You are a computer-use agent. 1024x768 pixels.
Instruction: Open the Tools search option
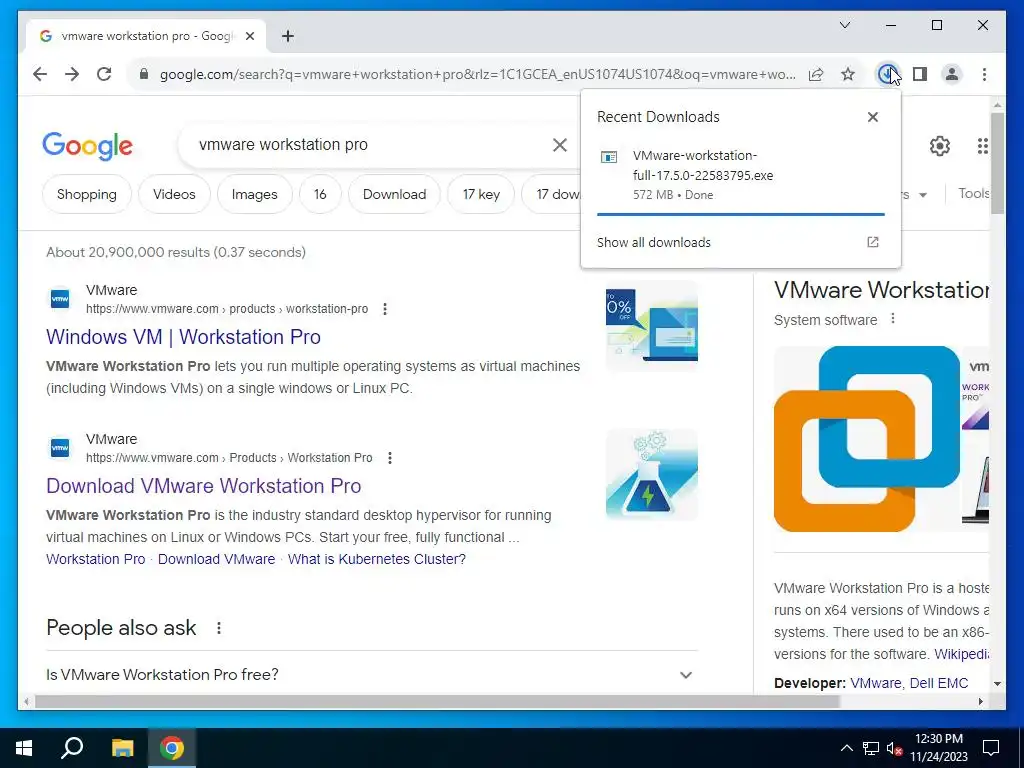click(973, 193)
